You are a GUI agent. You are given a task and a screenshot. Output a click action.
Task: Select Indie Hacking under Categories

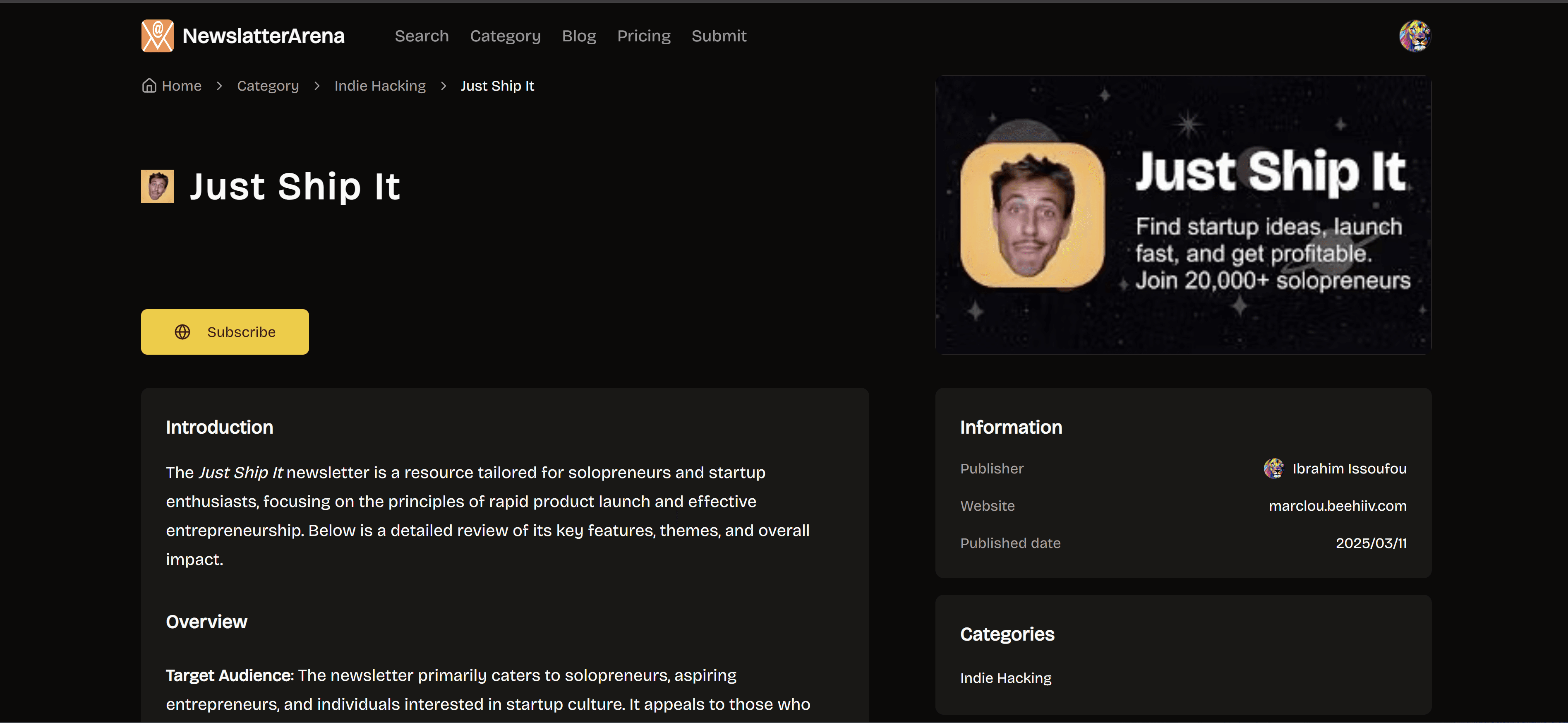[x=1006, y=678]
